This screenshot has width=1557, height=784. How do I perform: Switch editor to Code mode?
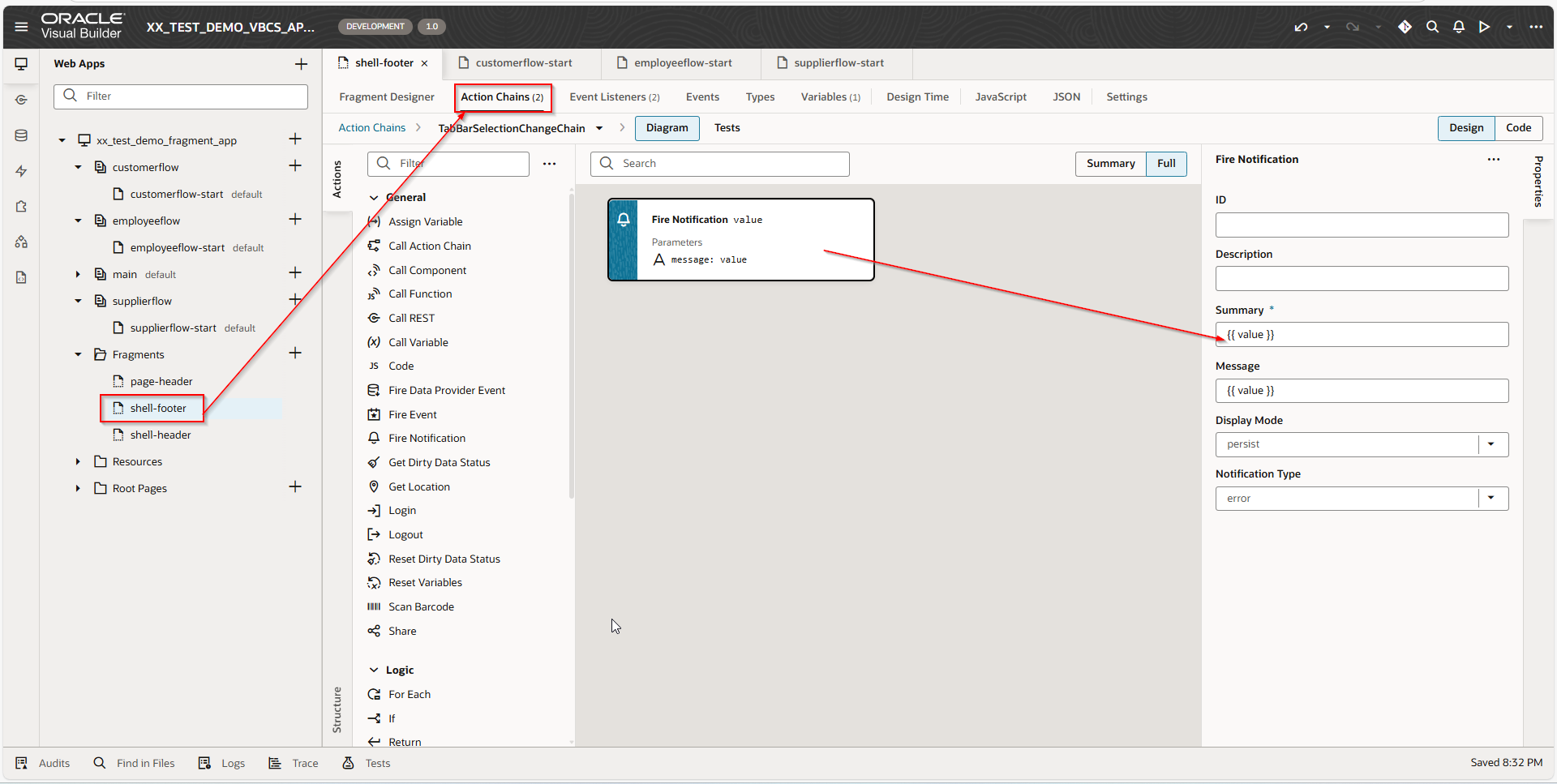(x=1518, y=128)
